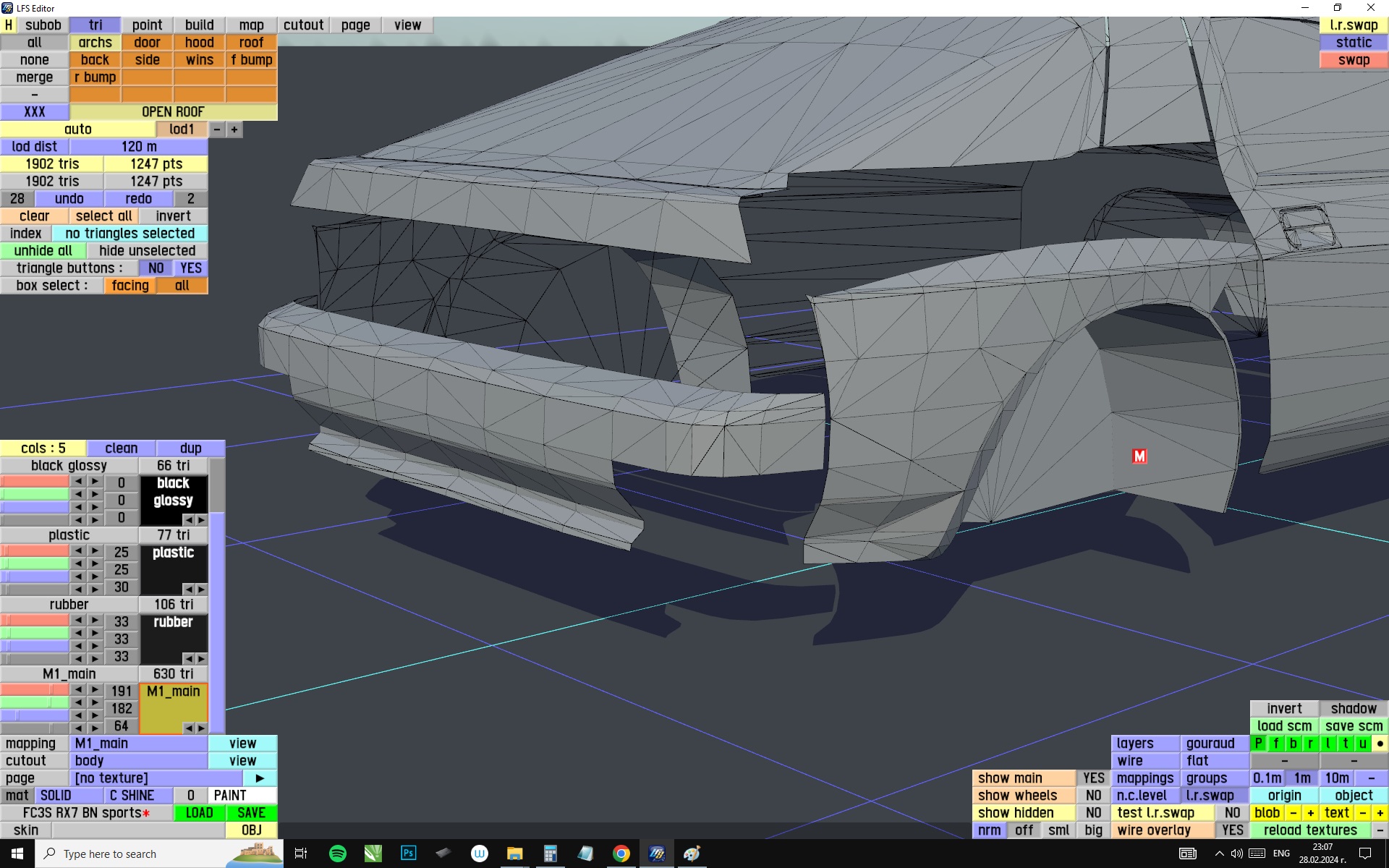Image resolution: width=1389 pixels, height=868 pixels.
Task: Set triangle buttons to YES
Action: pyautogui.click(x=191, y=268)
